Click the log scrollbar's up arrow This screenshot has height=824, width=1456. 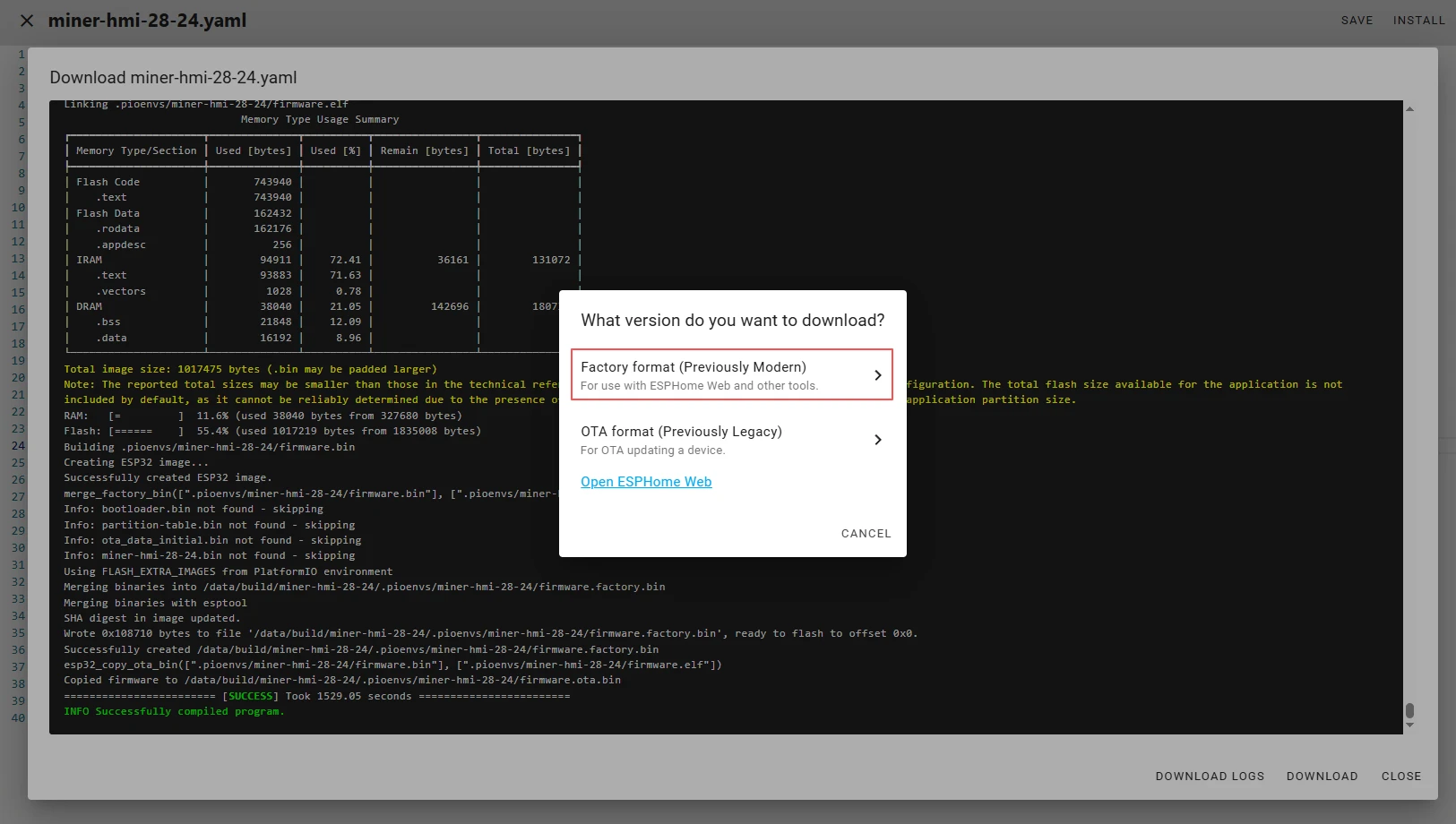click(1409, 109)
